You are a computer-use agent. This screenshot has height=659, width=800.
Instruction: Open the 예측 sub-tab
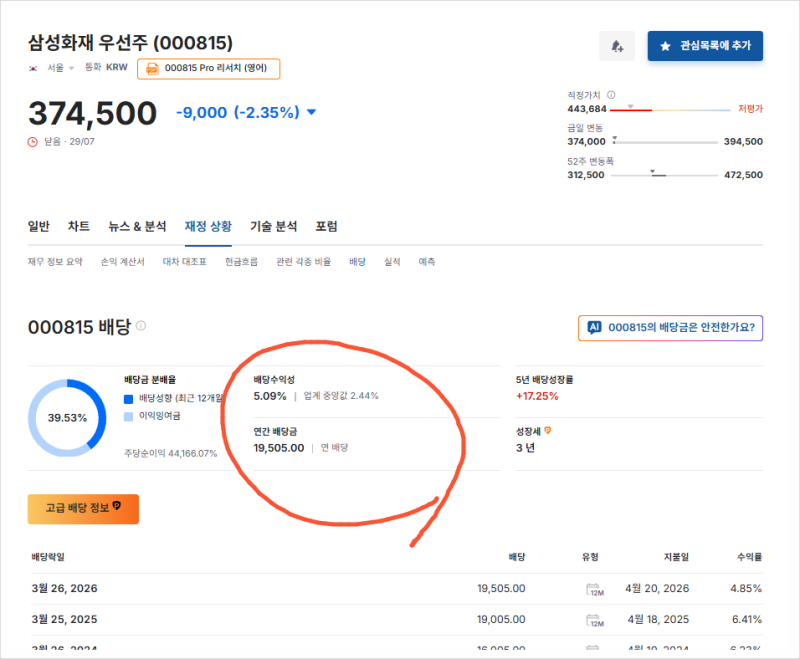point(427,262)
